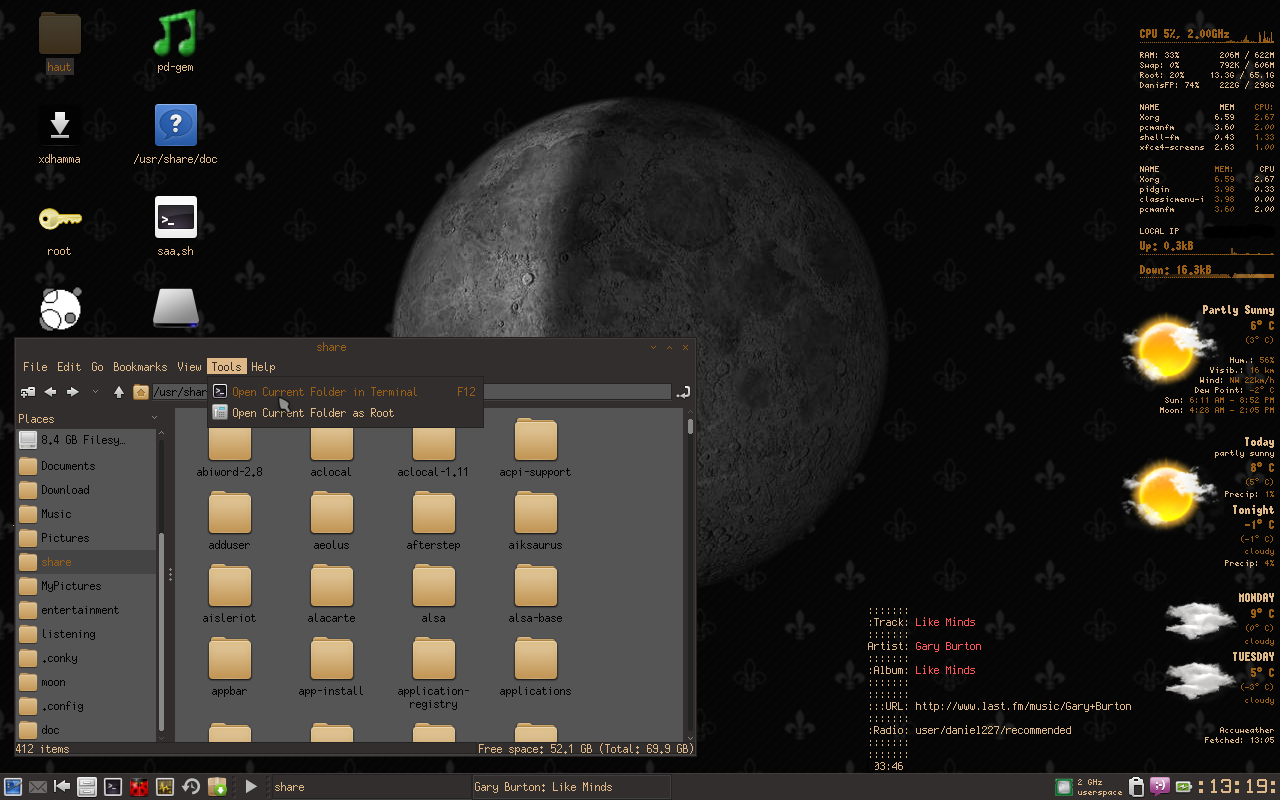Open the Edit menu
Image resolution: width=1280 pixels, height=800 pixels.
pyautogui.click(x=69, y=367)
